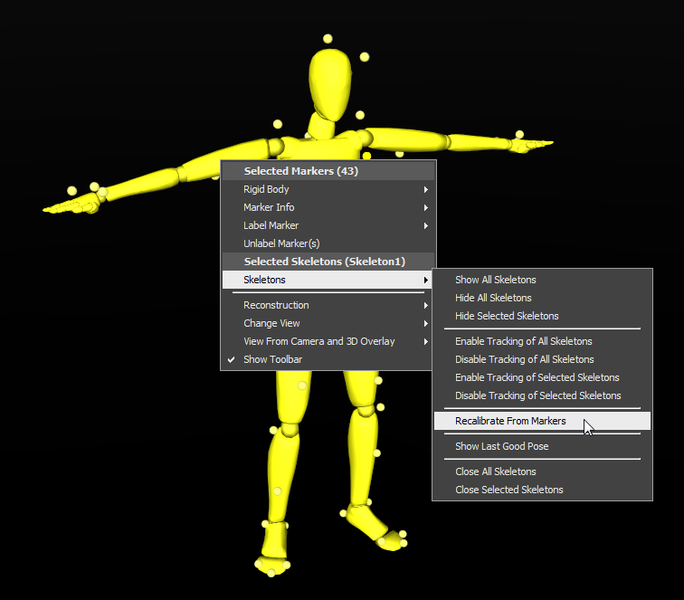The width and height of the screenshot is (684, 600).
Task: Enable Tracking of Selected Skeletons
Action: pos(537,378)
